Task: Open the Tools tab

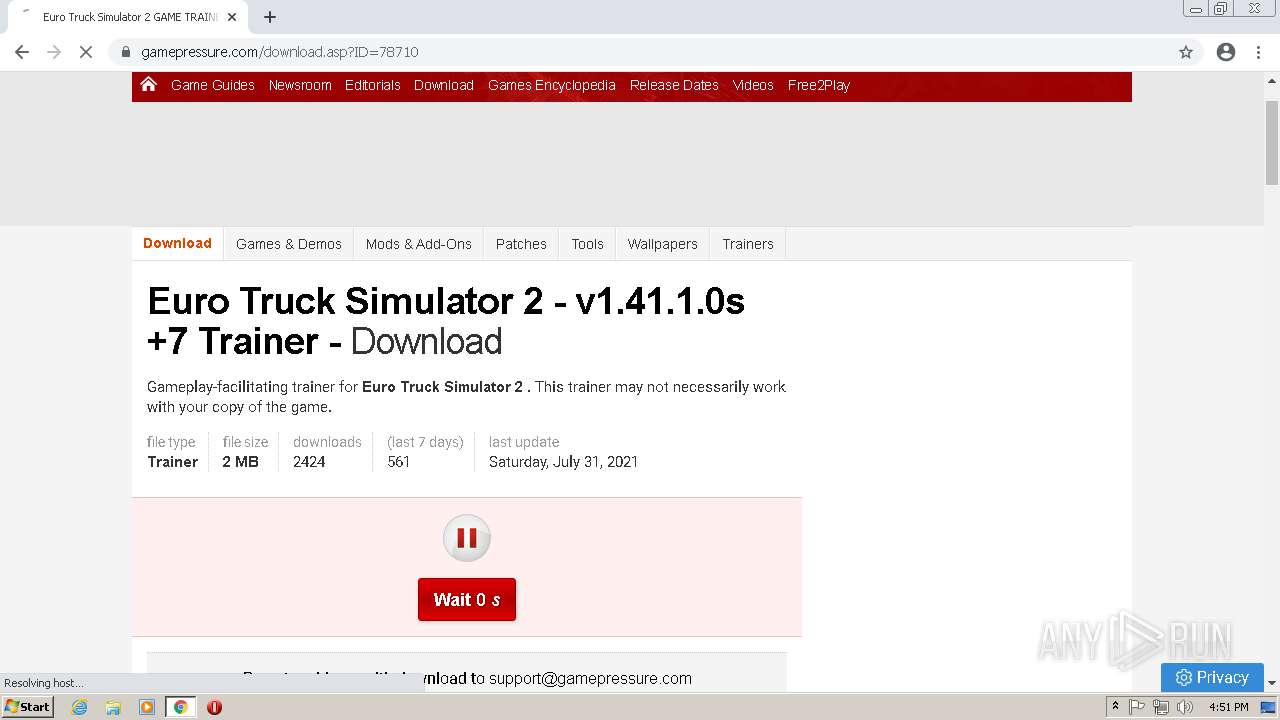Action: click(x=588, y=244)
